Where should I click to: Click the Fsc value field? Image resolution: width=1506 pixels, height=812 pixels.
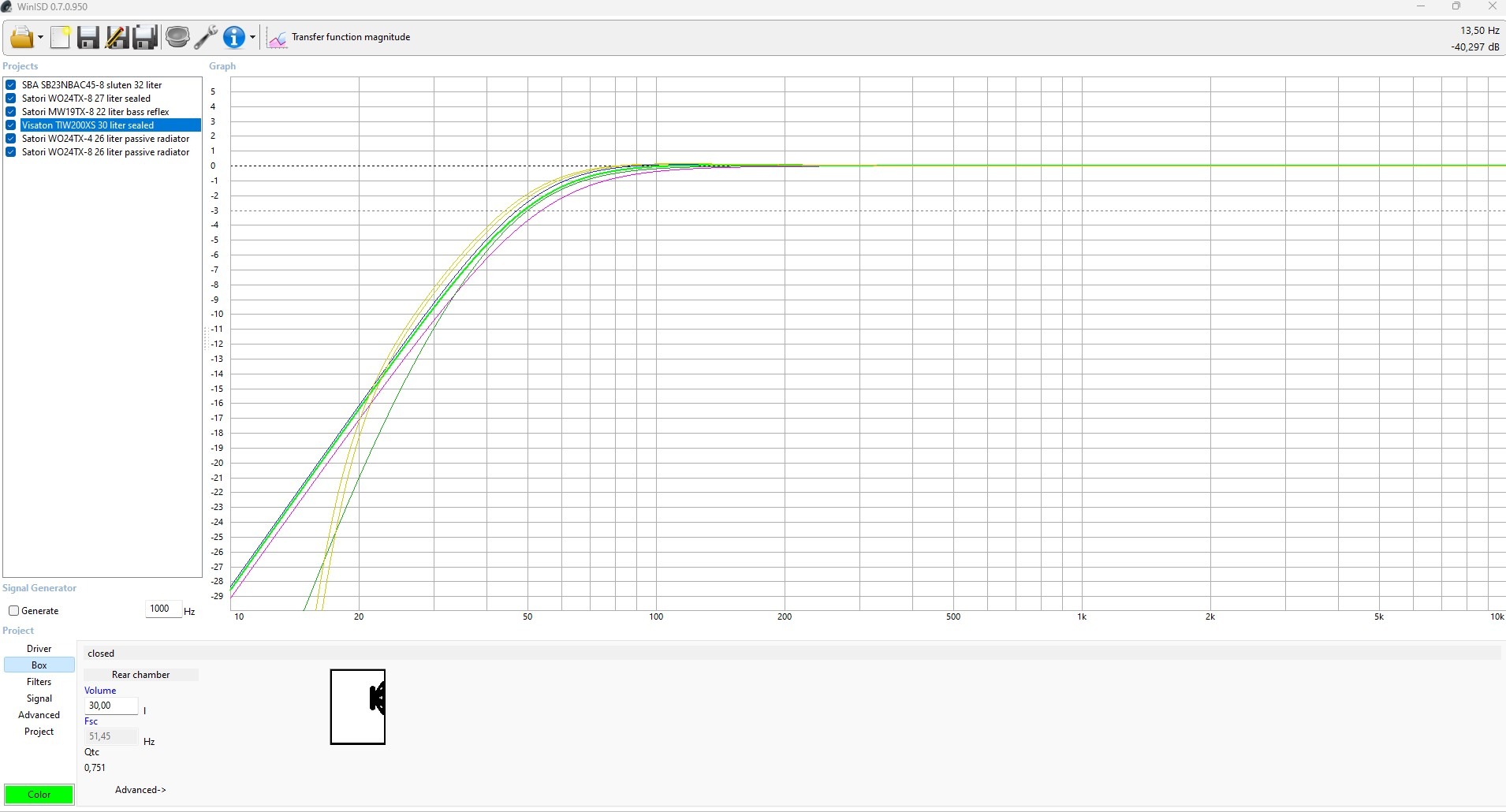pos(111,736)
